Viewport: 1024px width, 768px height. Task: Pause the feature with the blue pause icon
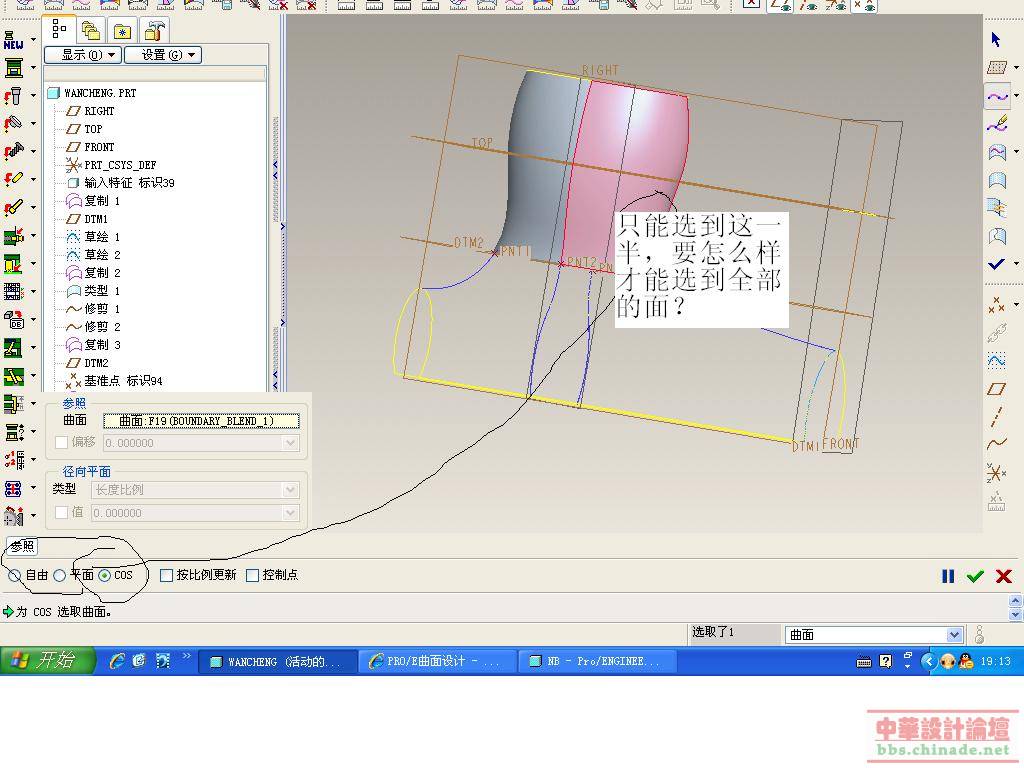tap(948, 576)
